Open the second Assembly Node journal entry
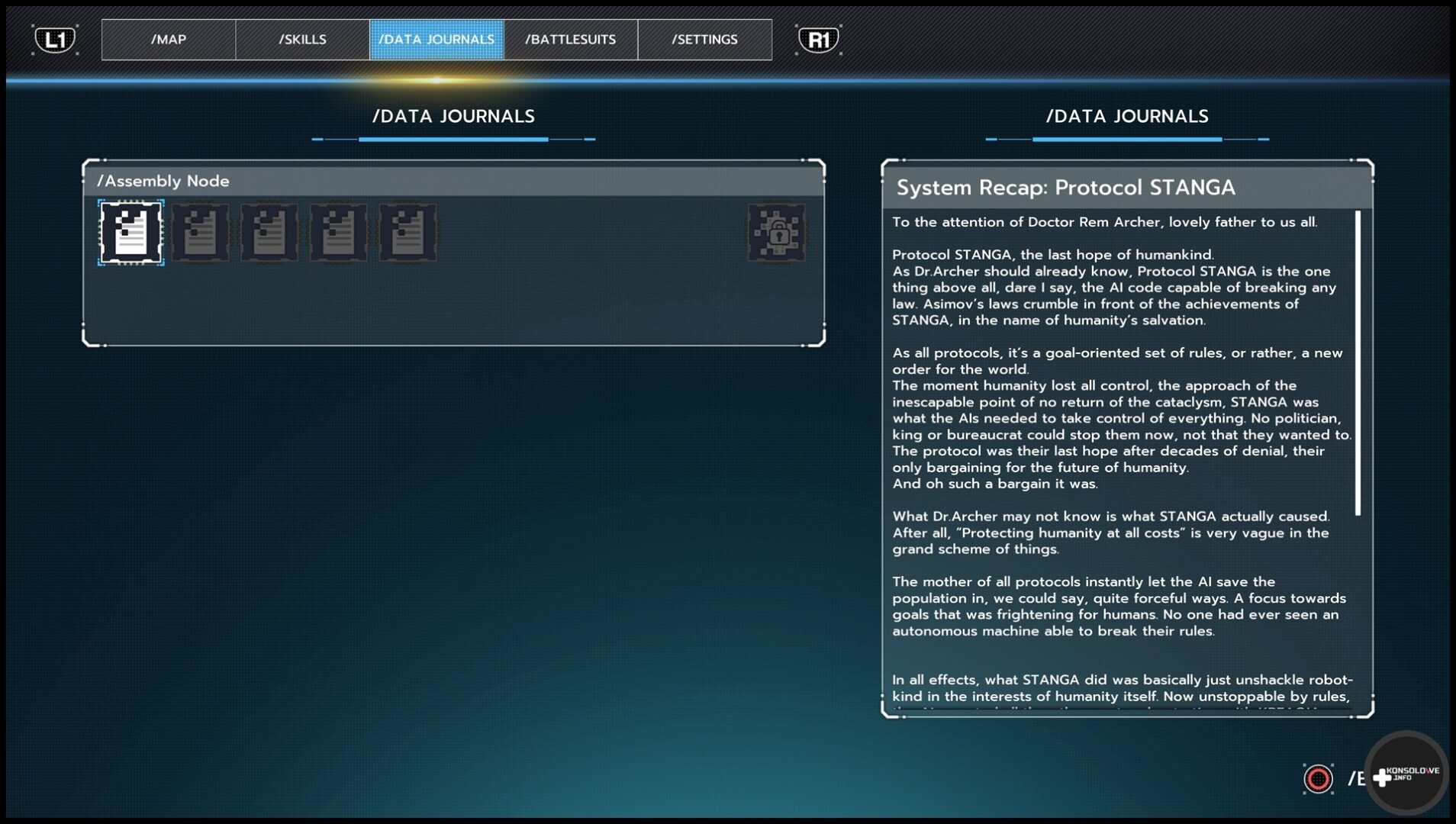Image resolution: width=1456 pixels, height=824 pixels. [x=201, y=233]
